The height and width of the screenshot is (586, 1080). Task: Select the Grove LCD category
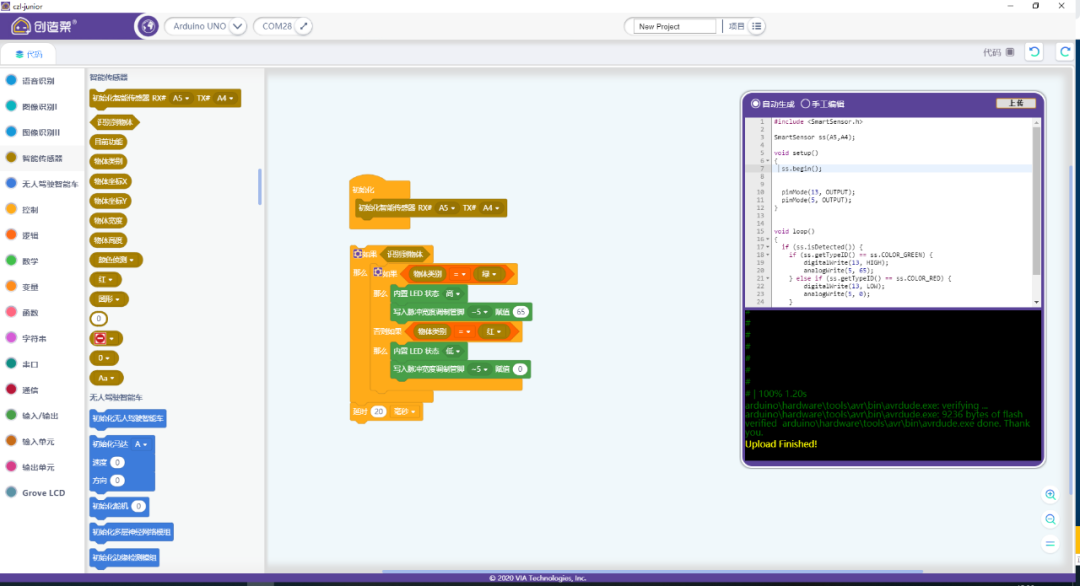click(x=43, y=492)
